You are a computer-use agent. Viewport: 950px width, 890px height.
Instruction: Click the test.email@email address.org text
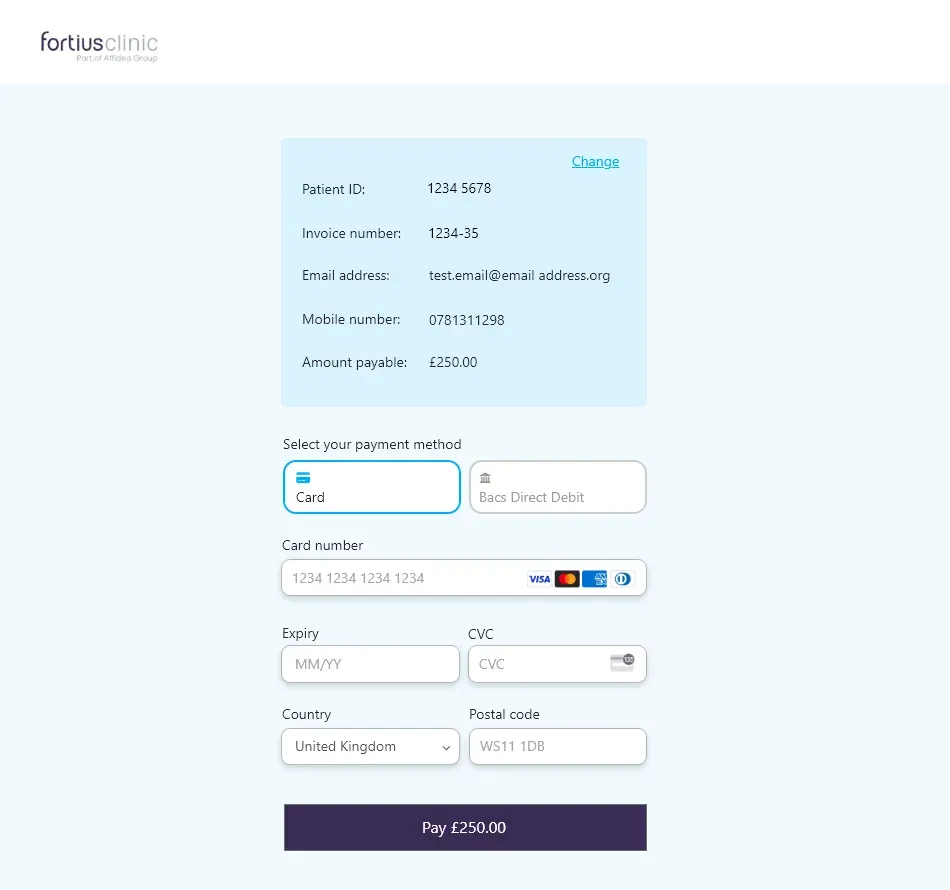click(x=520, y=275)
